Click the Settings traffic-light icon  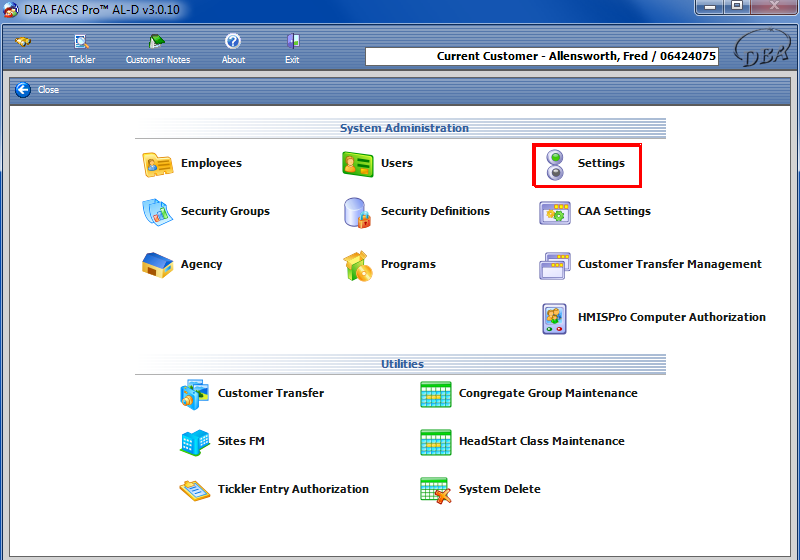click(x=555, y=164)
